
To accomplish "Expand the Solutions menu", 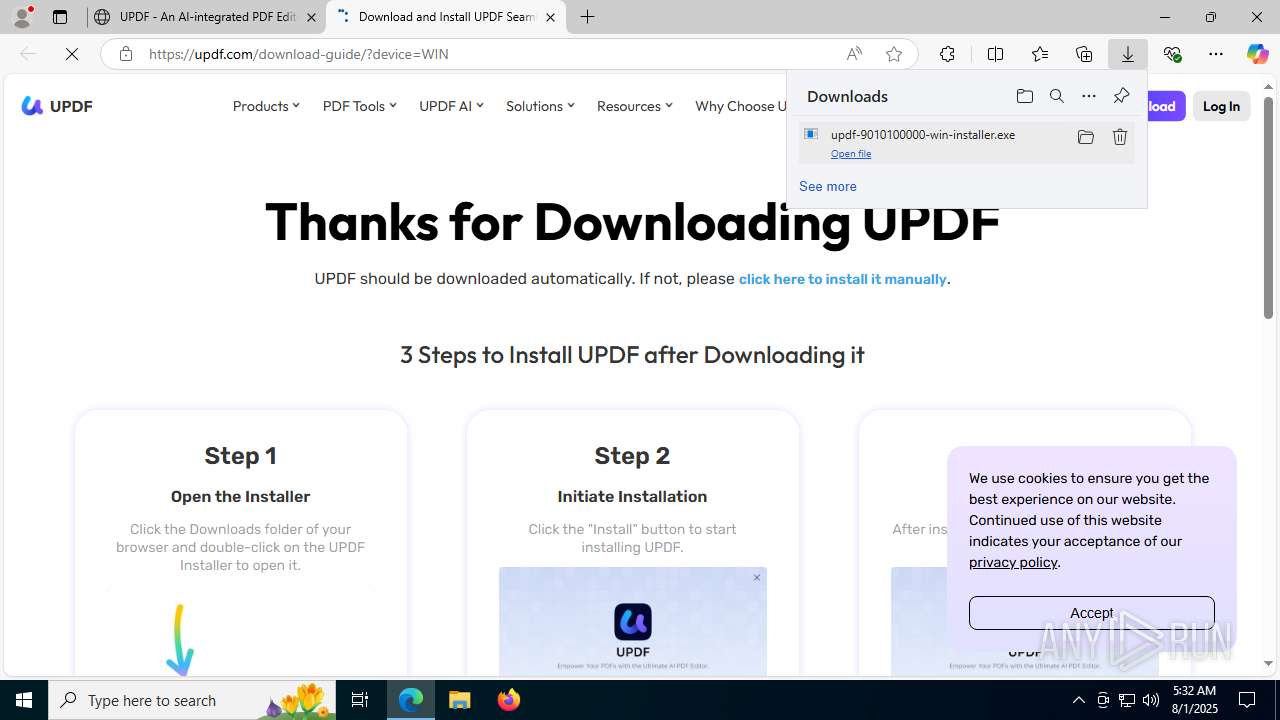I will [x=540, y=106].
